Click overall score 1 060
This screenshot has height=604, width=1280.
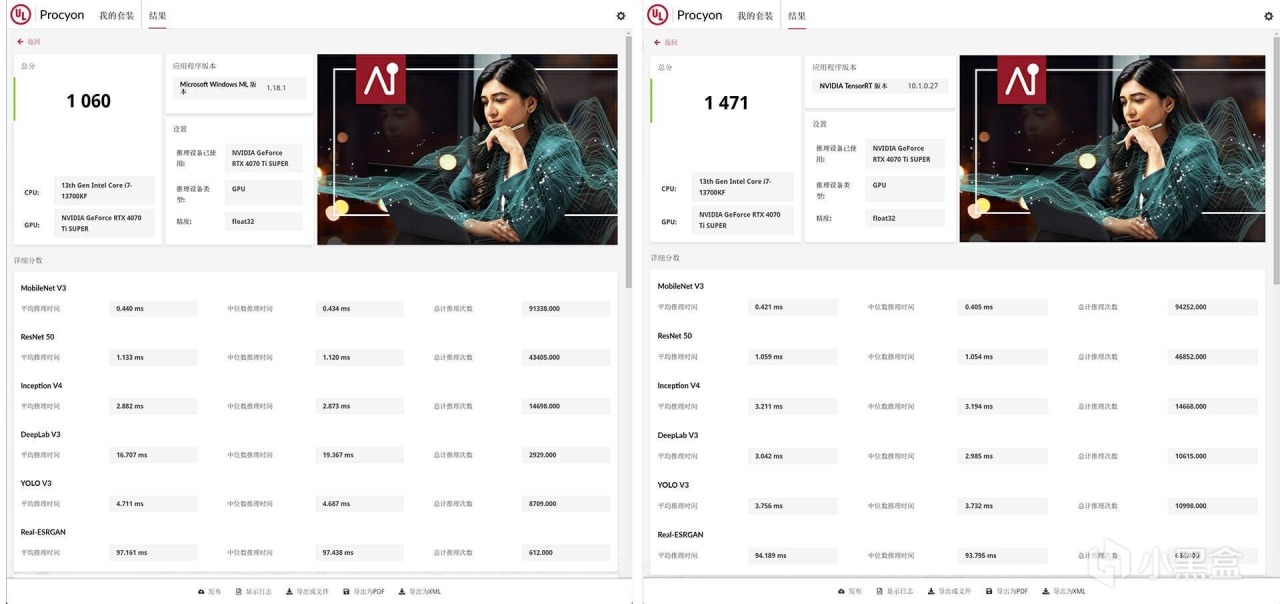[89, 101]
